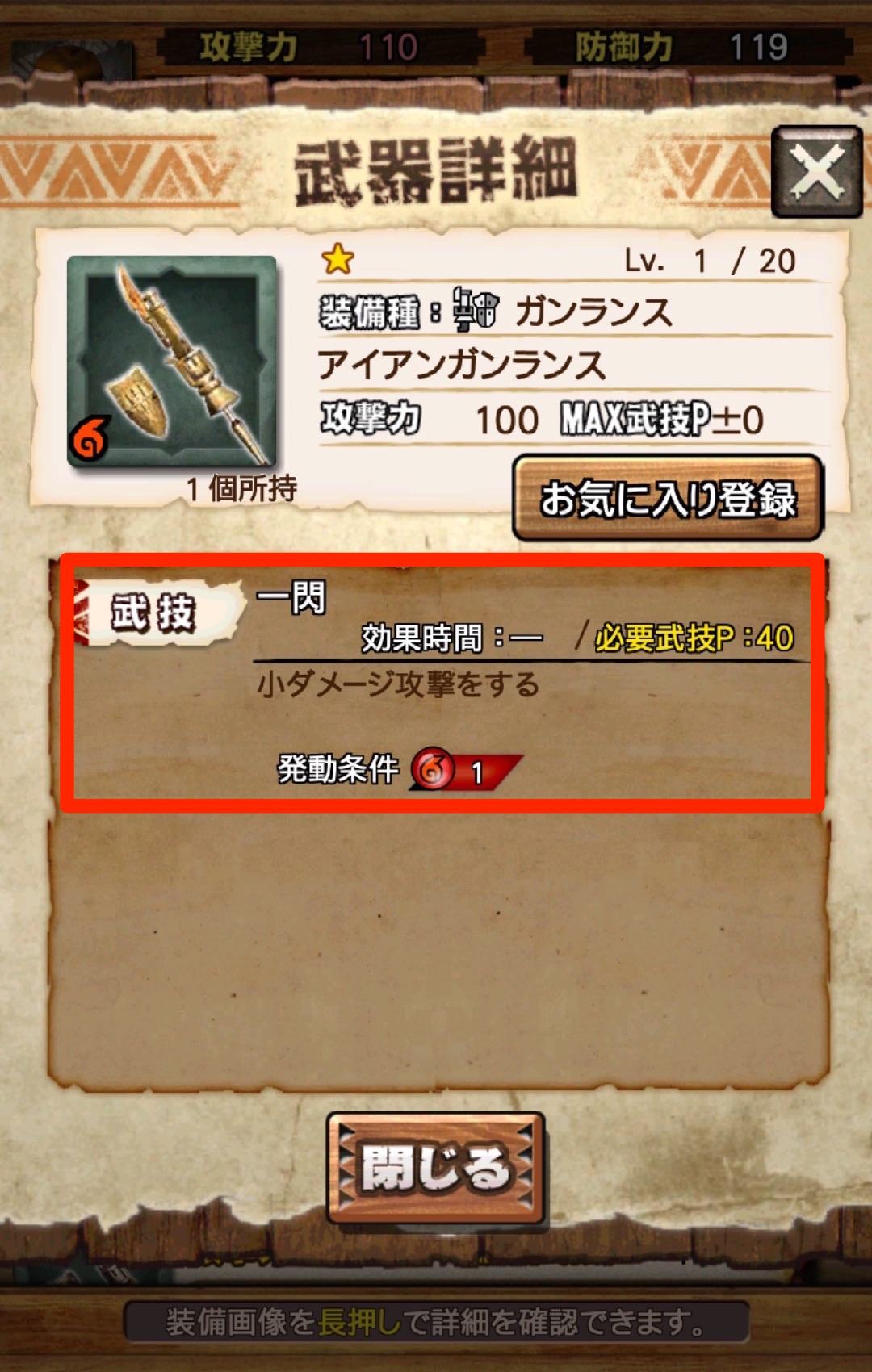Tap the bottom hint about 長押し
Image resolution: width=872 pixels, height=1372 pixels.
436,1322
